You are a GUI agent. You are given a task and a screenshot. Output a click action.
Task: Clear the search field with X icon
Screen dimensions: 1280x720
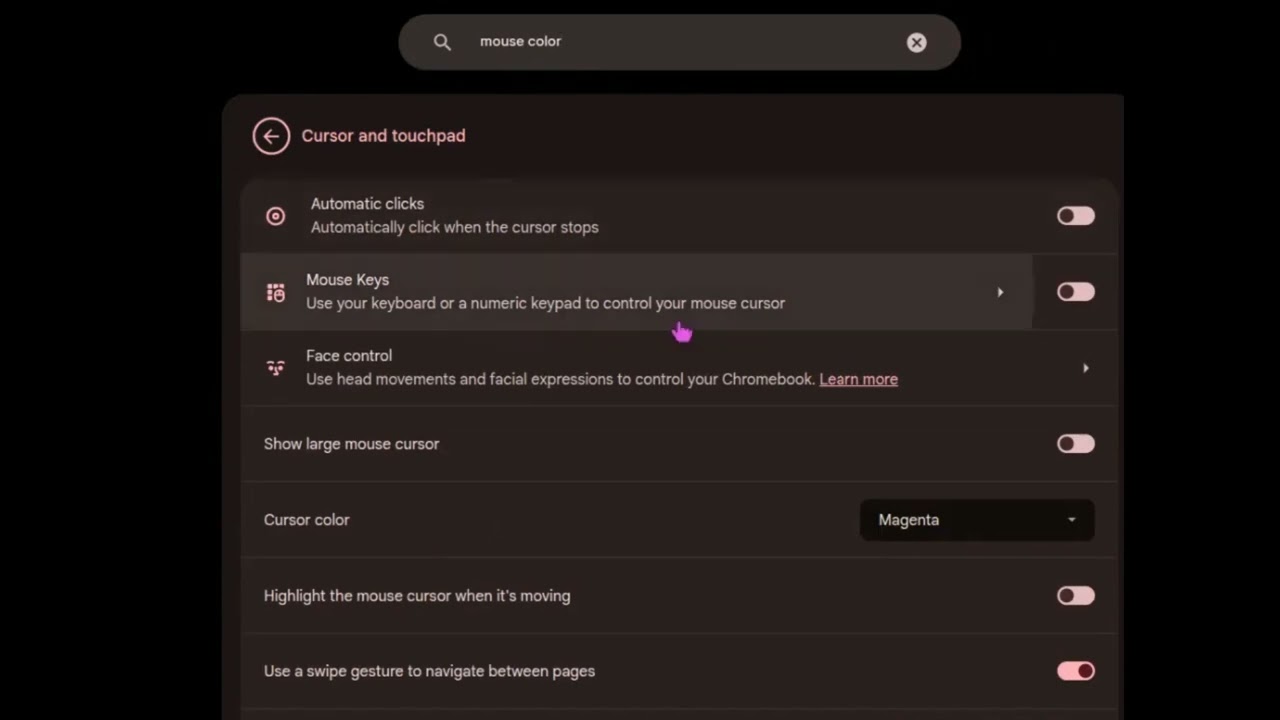(x=916, y=42)
